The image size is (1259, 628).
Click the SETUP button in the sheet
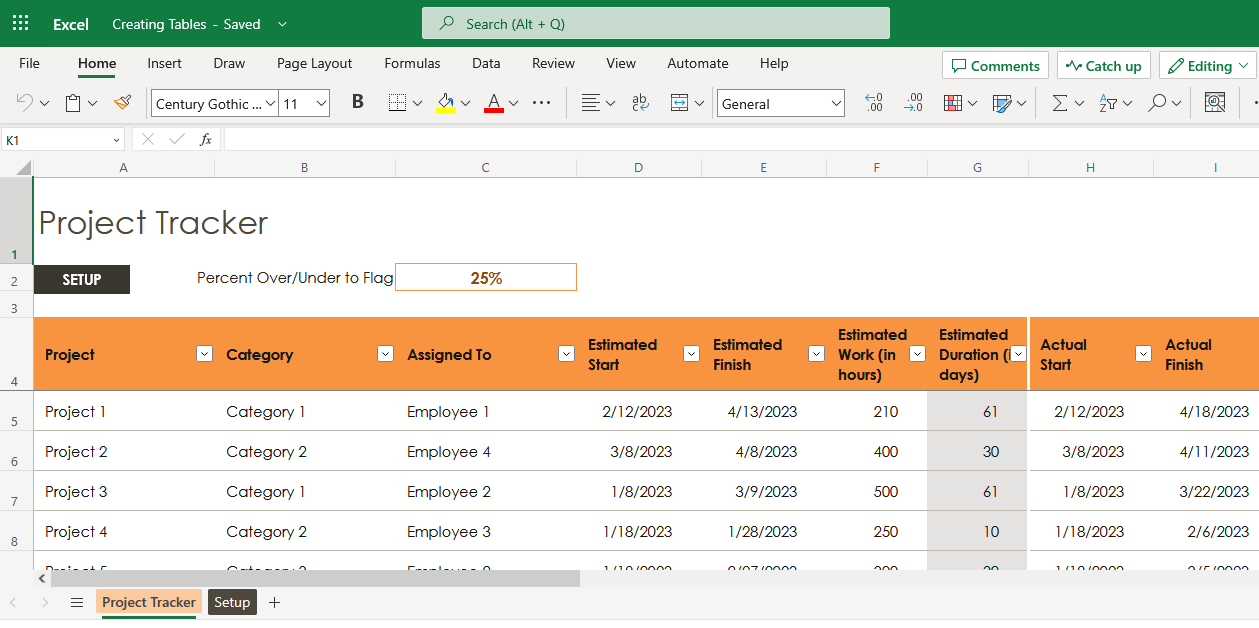pyautogui.click(x=82, y=280)
